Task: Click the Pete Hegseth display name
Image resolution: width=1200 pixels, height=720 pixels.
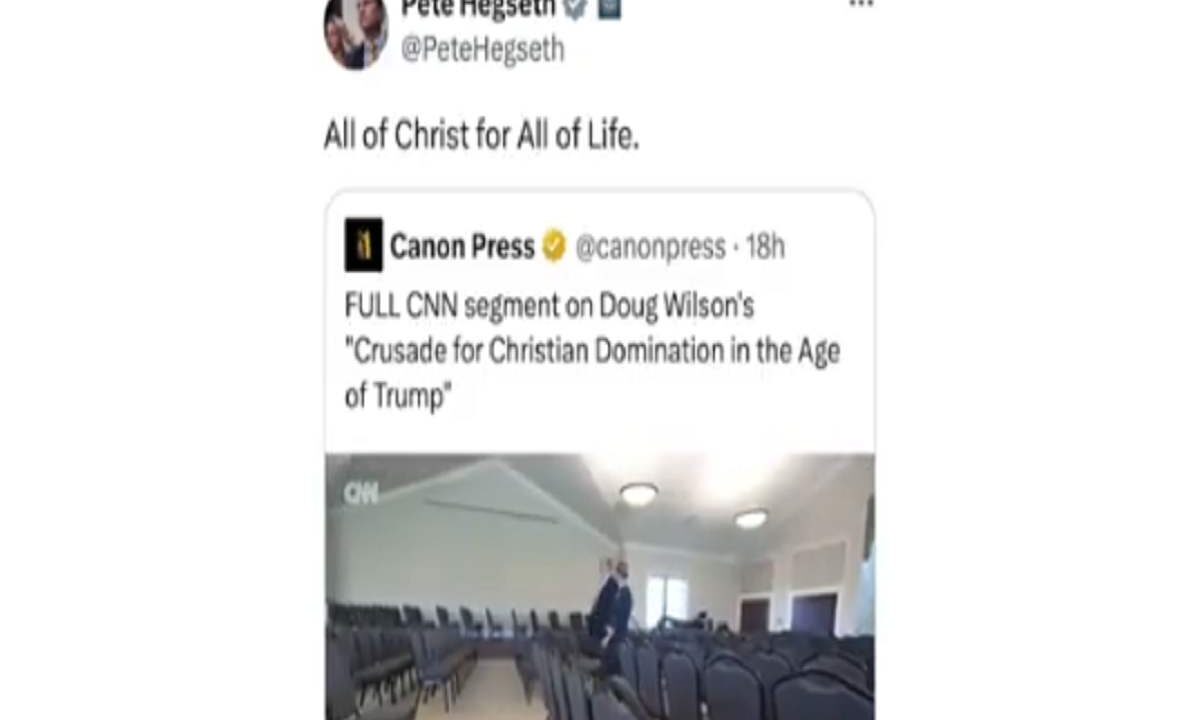Action: point(478,9)
